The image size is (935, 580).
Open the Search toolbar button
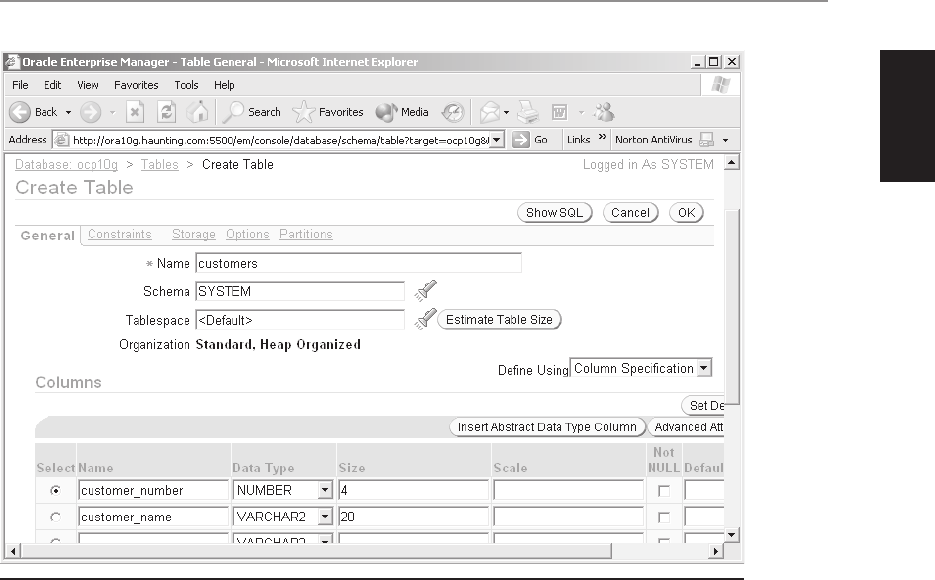click(251, 112)
